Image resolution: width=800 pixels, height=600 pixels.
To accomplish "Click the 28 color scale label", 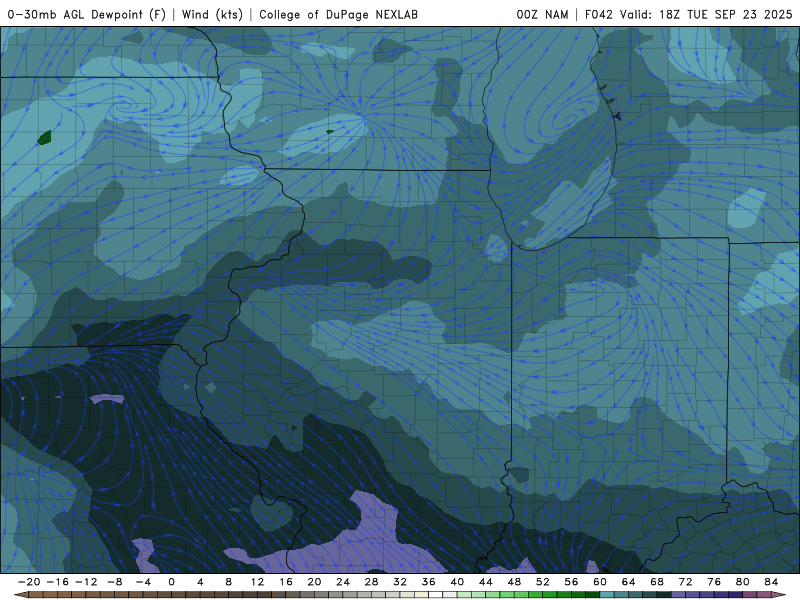I will click(371, 582).
